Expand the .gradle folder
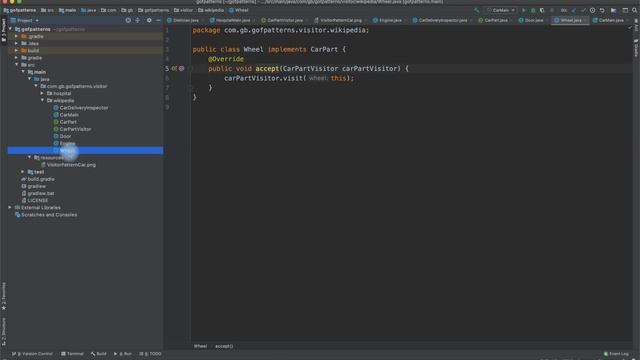This screenshot has width=640, height=360. pos(17,36)
